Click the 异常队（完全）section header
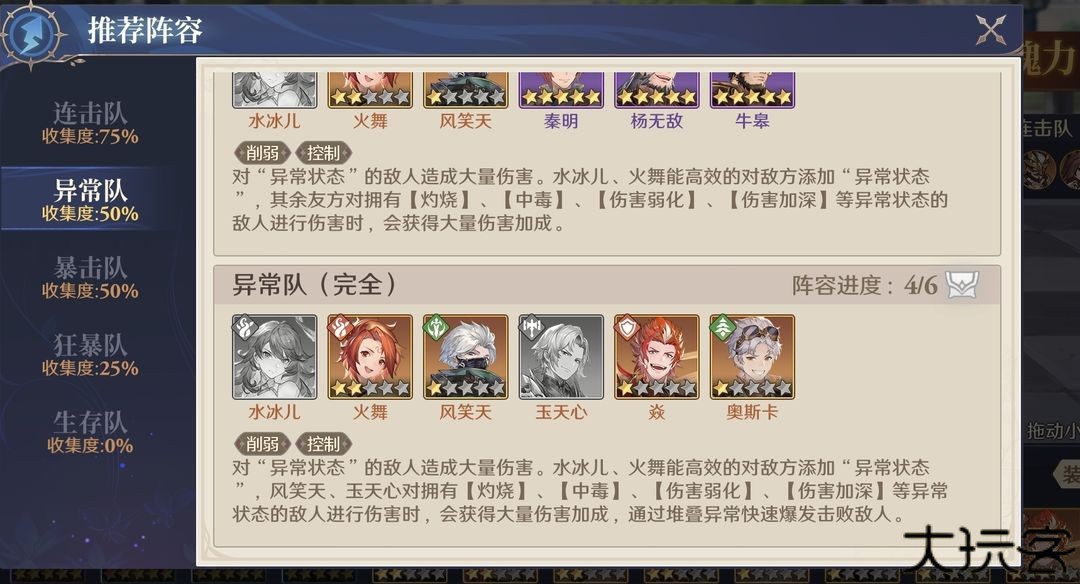 [x=607, y=284]
